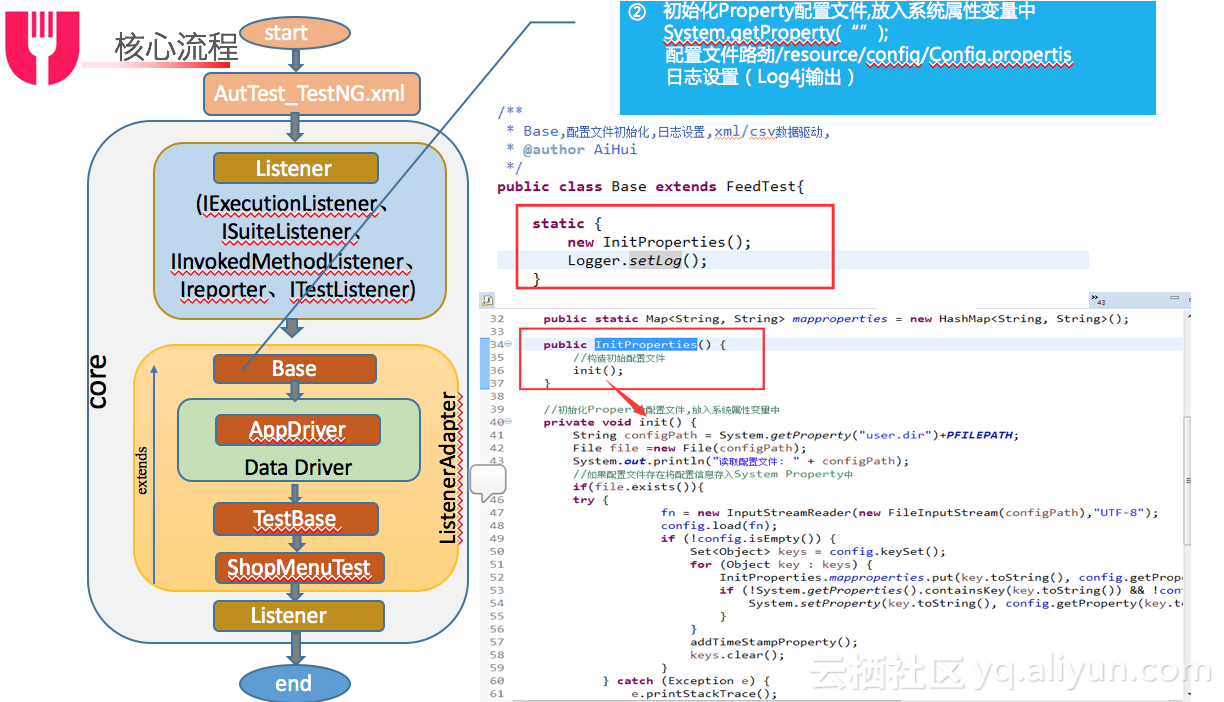
Task: Click the vertical core label
Action: (97, 381)
